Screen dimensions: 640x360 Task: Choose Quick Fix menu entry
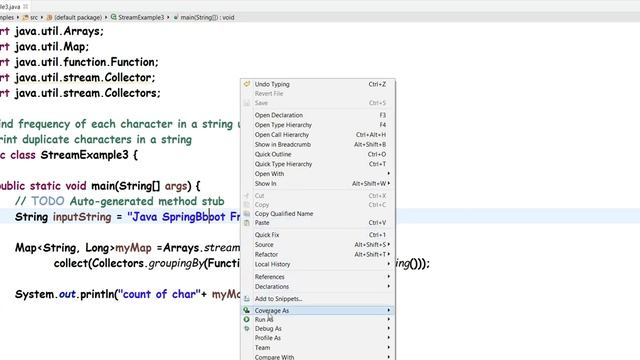click(x=318, y=235)
